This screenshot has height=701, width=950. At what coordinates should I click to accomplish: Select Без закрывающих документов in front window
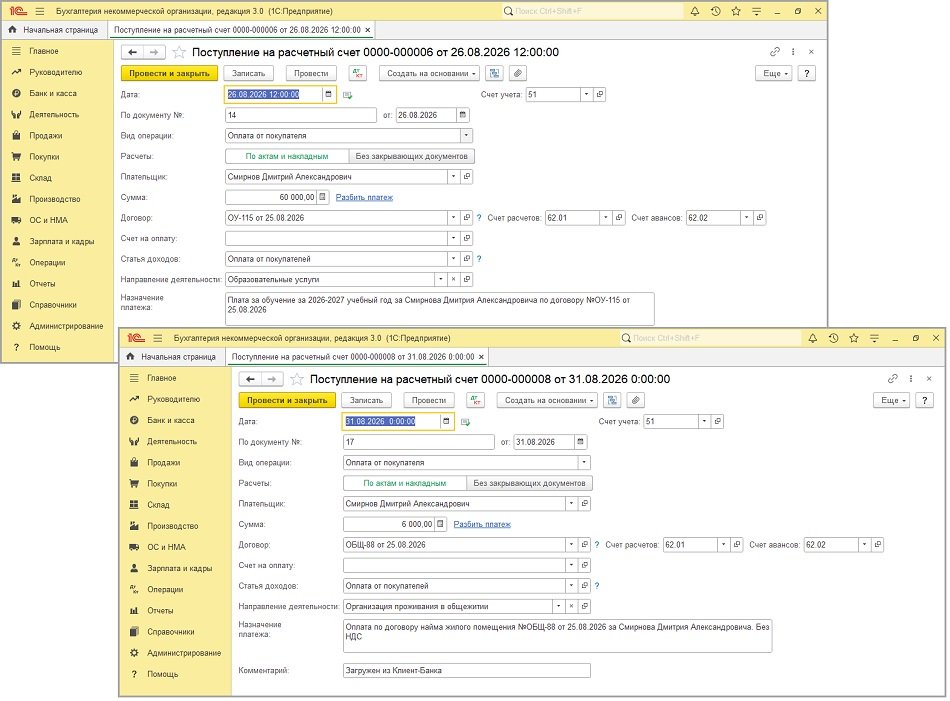(x=530, y=483)
